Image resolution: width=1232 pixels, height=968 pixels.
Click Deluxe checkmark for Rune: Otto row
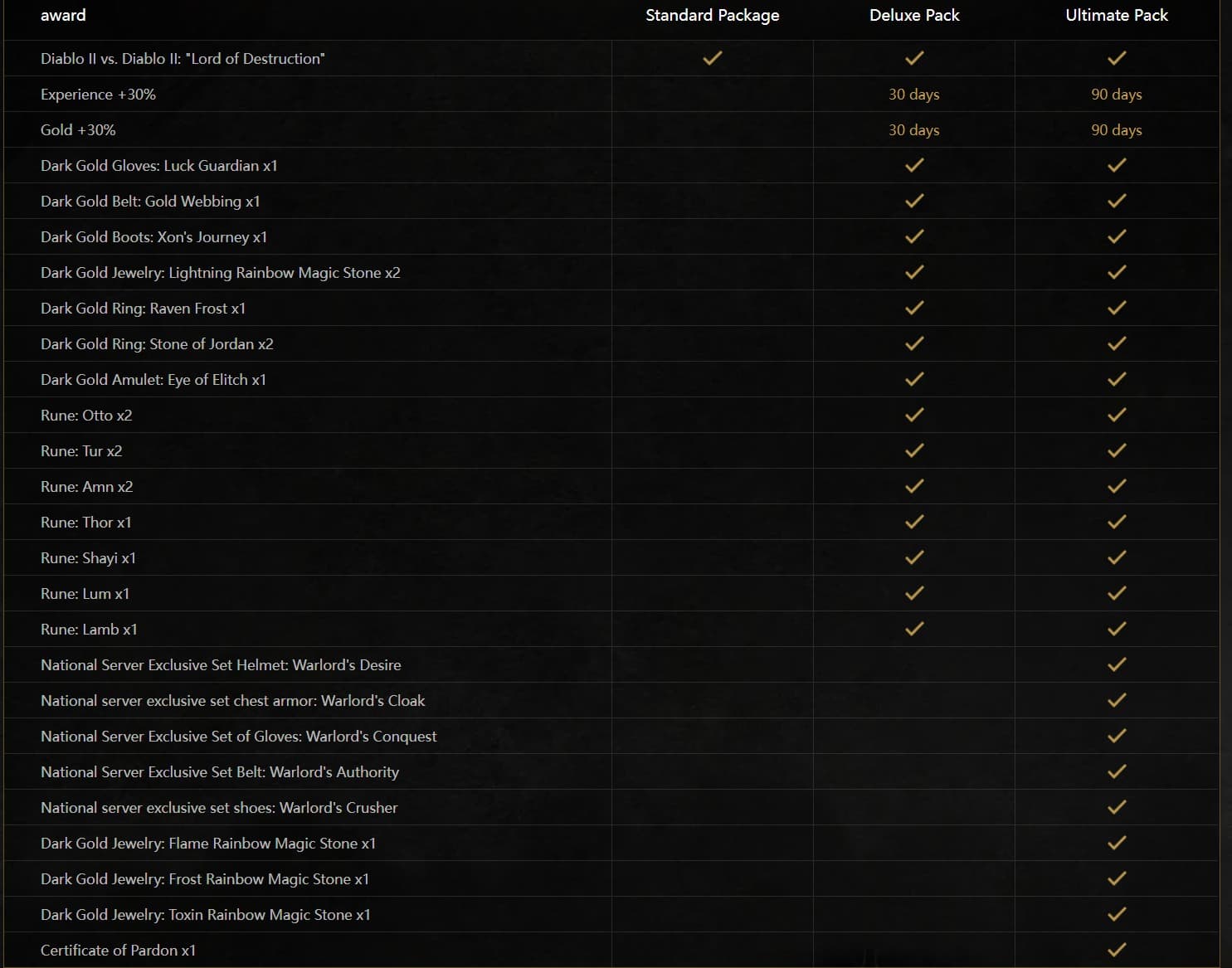[914, 415]
